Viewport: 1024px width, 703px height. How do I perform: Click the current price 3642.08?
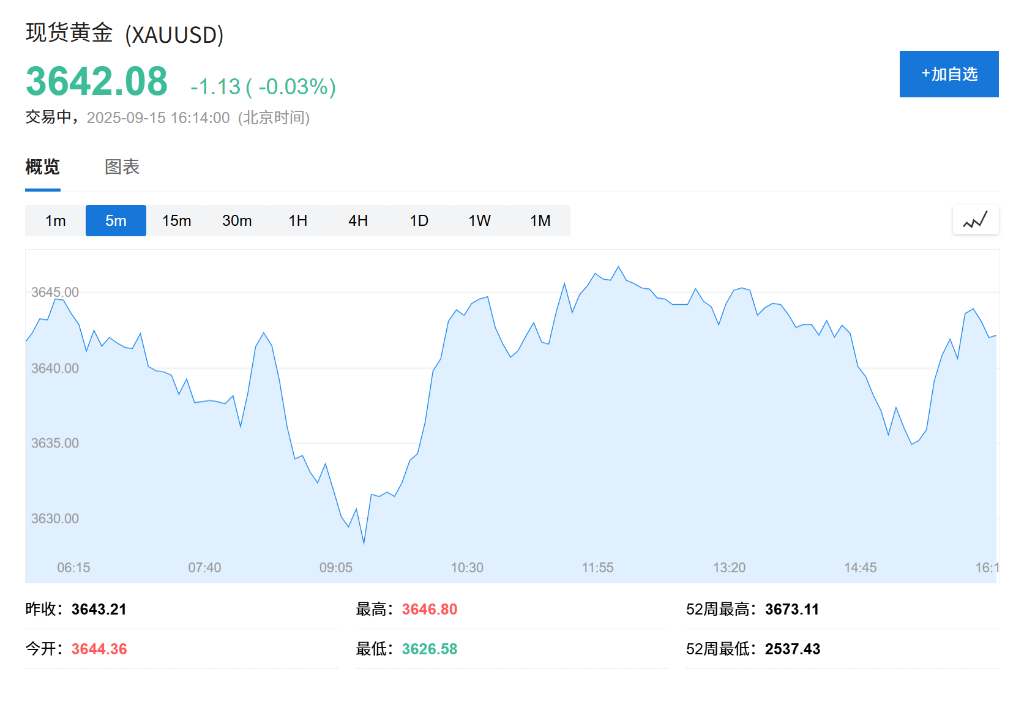(x=97, y=81)
